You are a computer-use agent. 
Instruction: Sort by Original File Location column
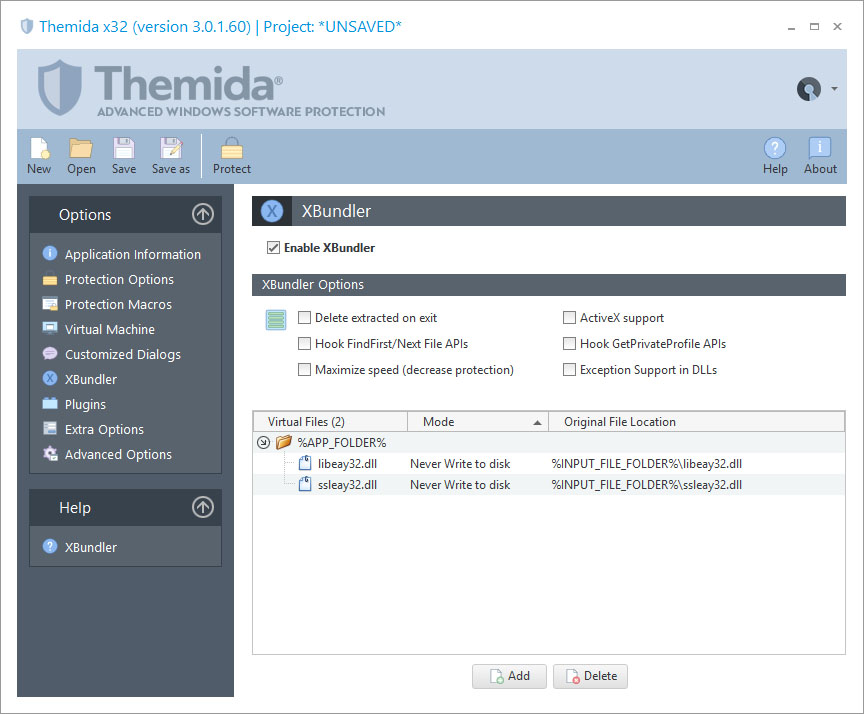(696, 422)
